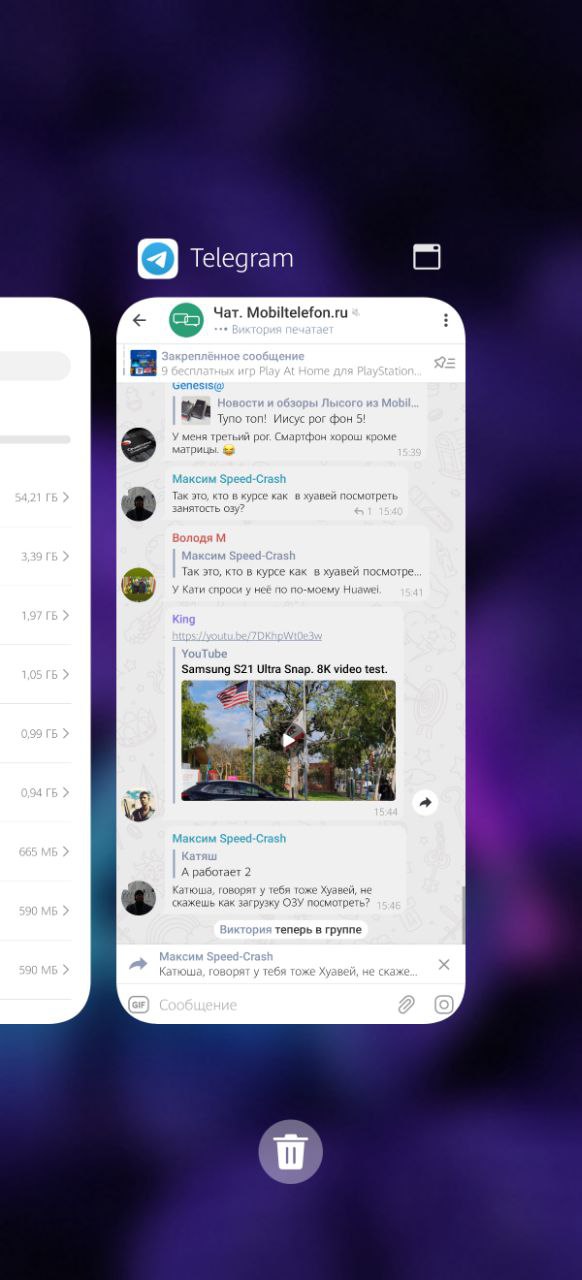Close the reply preview with X
The height and width of the screenshot is (1280, 582).
444,965
